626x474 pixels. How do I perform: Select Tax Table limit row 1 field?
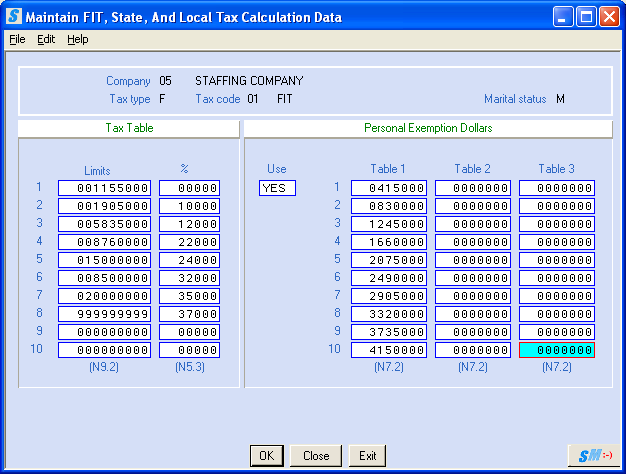(x=104, y=188)
